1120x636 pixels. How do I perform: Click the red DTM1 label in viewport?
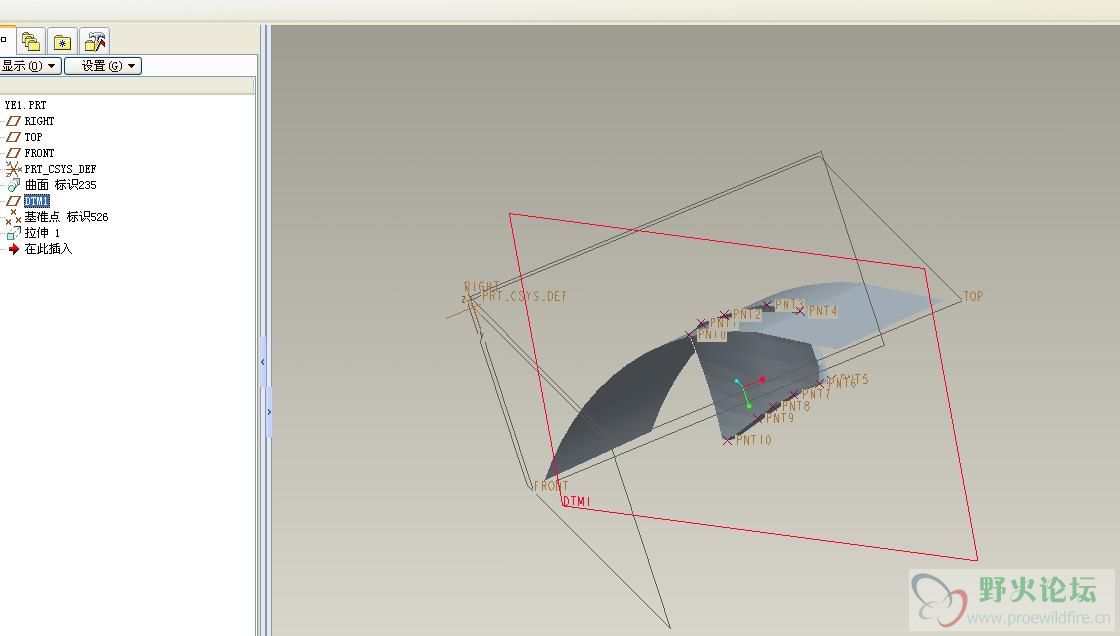coord(577,502)
